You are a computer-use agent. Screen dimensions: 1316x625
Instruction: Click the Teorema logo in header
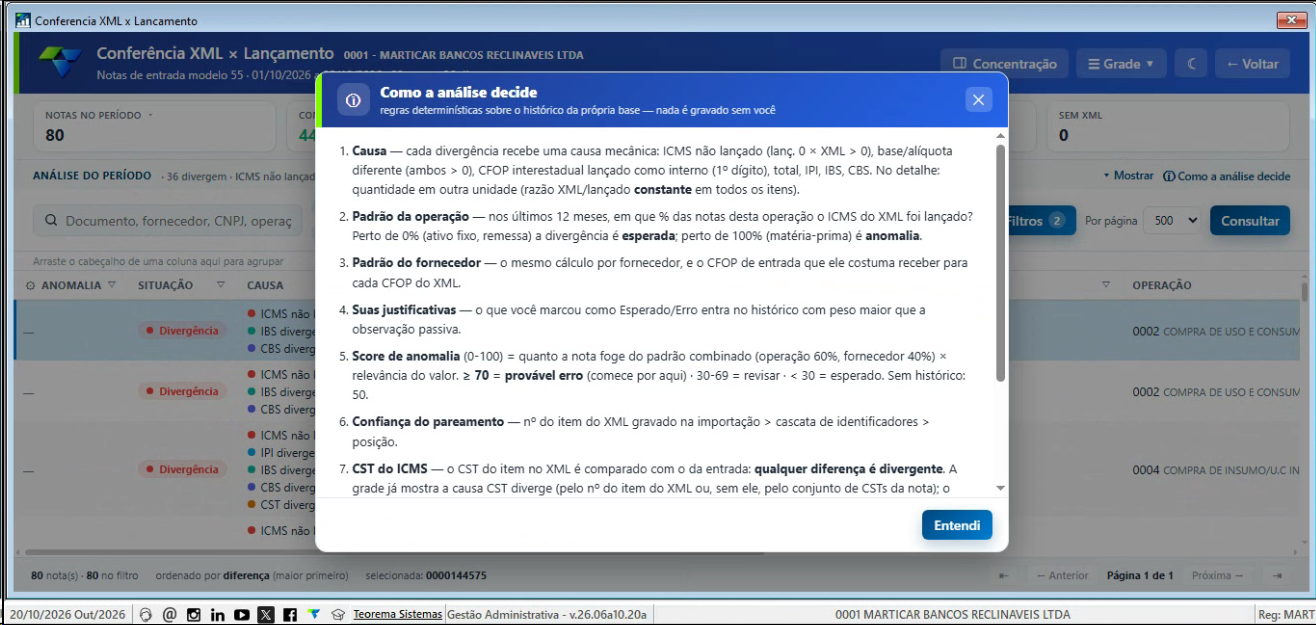pos(61,62)
